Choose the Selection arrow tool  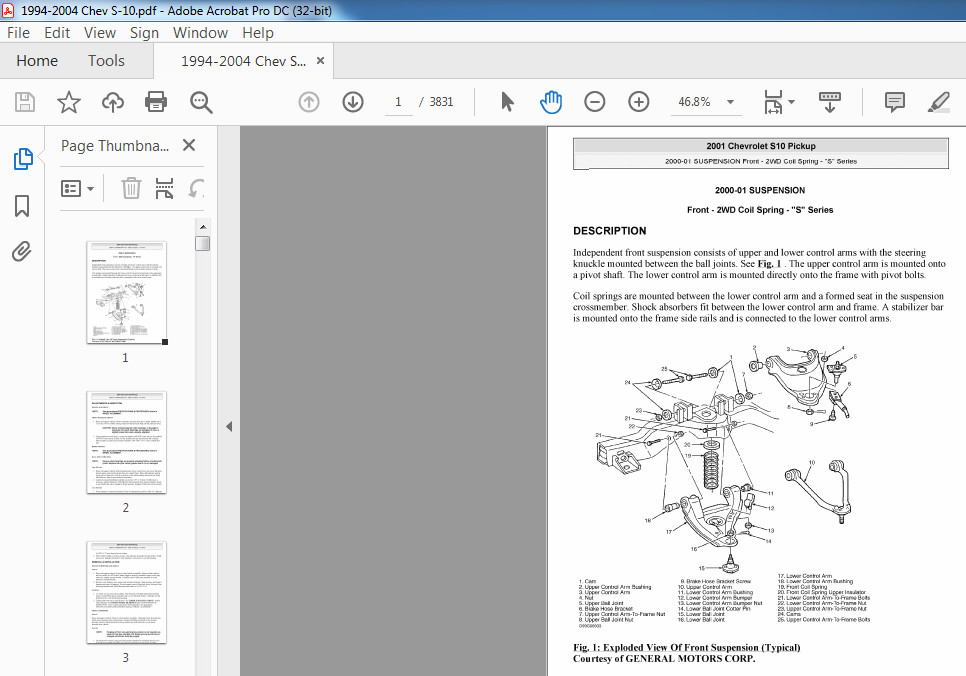point(507,102)
